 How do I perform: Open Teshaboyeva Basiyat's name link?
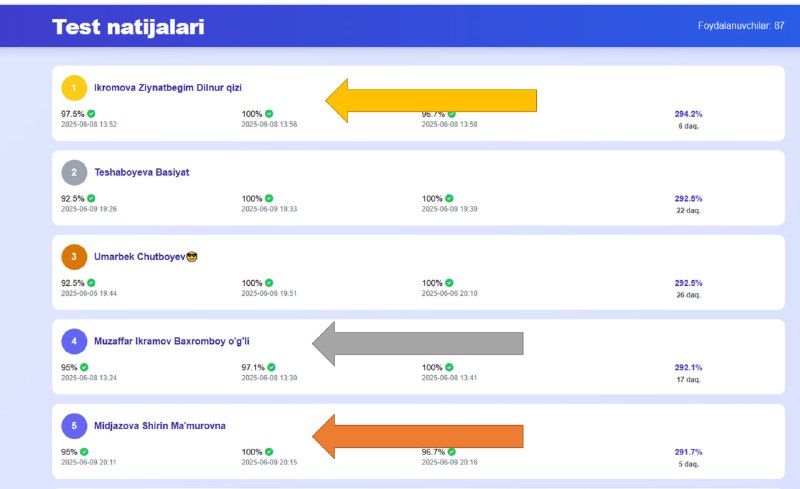(x=142, y=173)
